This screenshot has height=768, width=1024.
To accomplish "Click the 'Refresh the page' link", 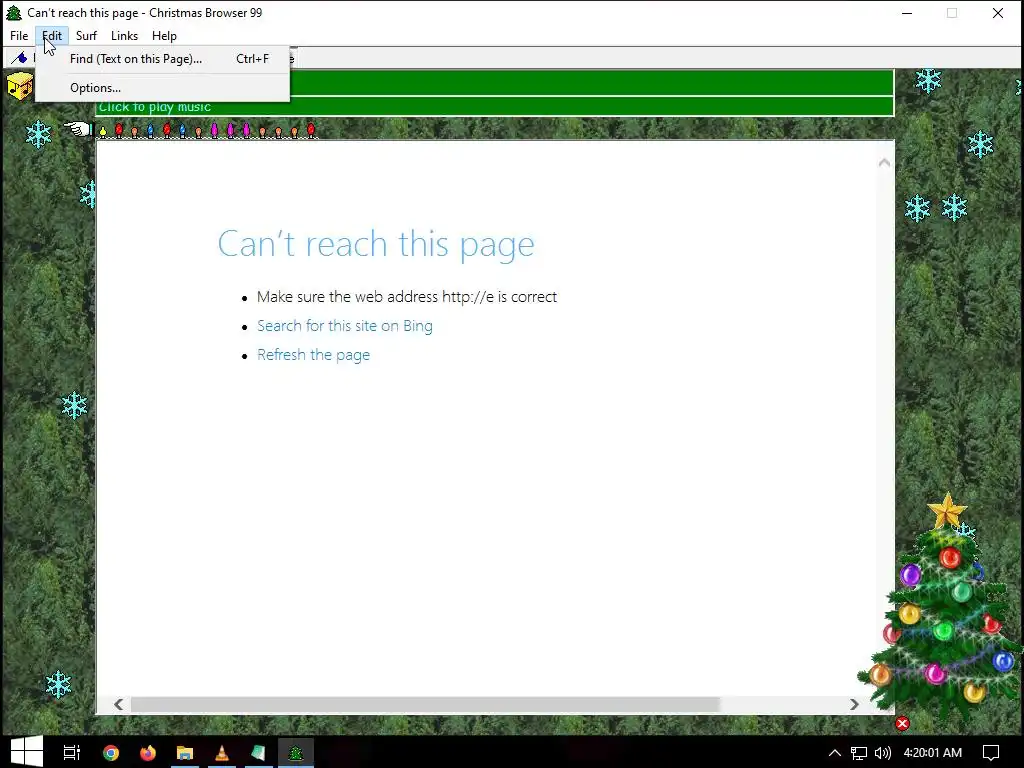I will click(x=313, y=355).
